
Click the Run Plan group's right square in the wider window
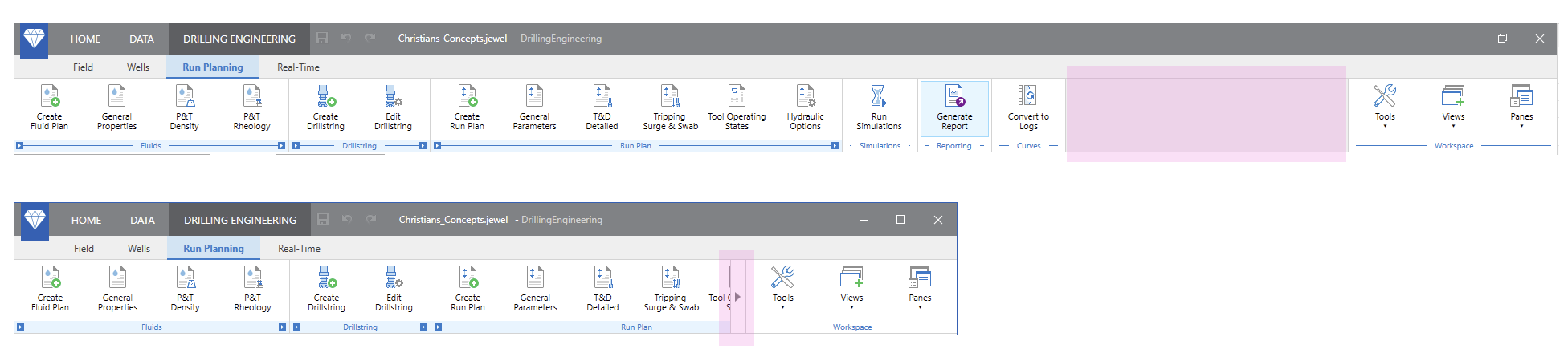pyautogui.click(x=835, y=146)
